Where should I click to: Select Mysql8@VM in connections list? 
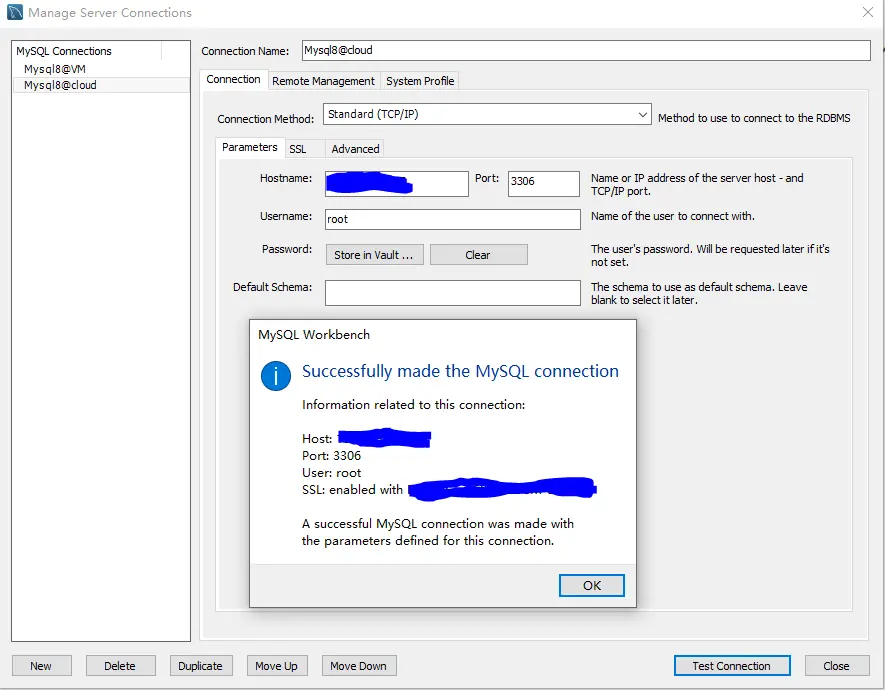[102, 69]
